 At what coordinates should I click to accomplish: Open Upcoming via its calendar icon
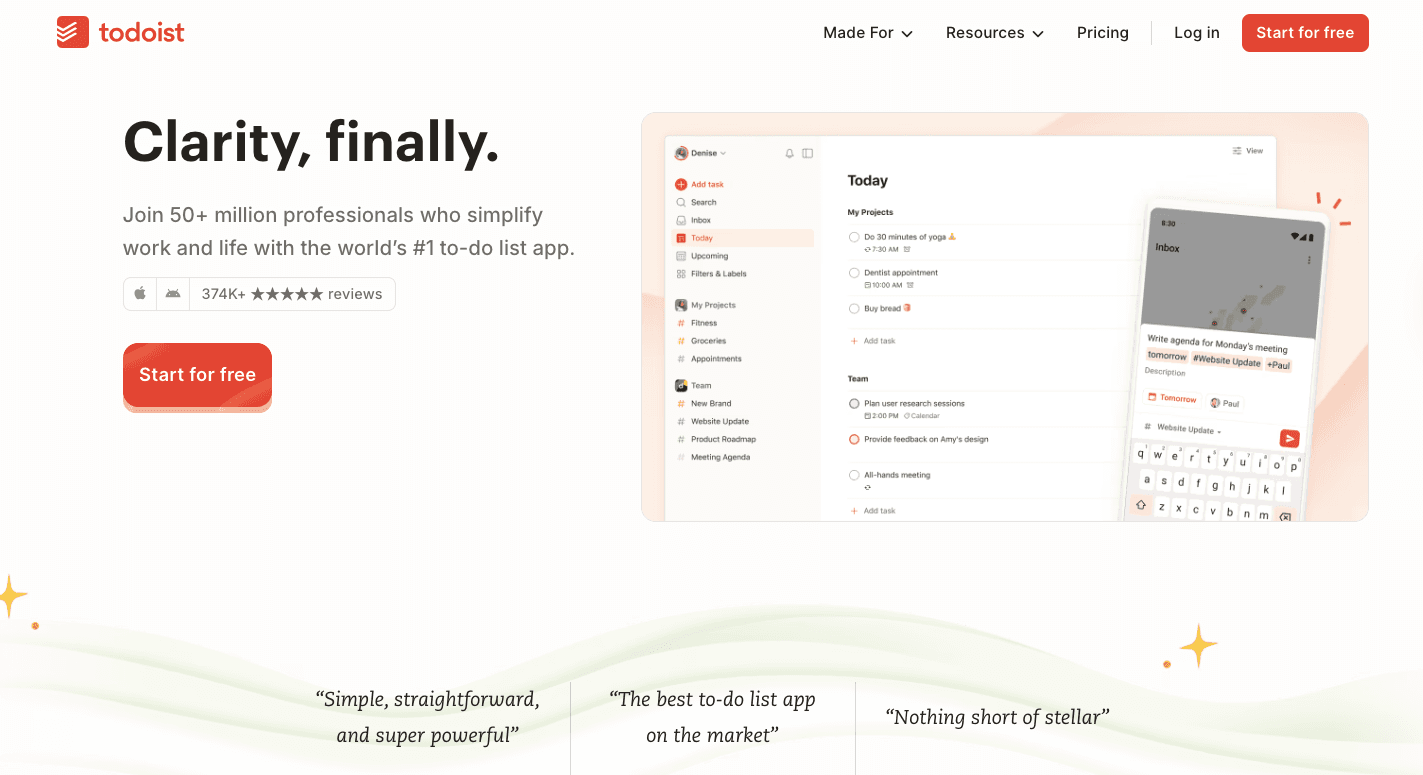[682, 255]
